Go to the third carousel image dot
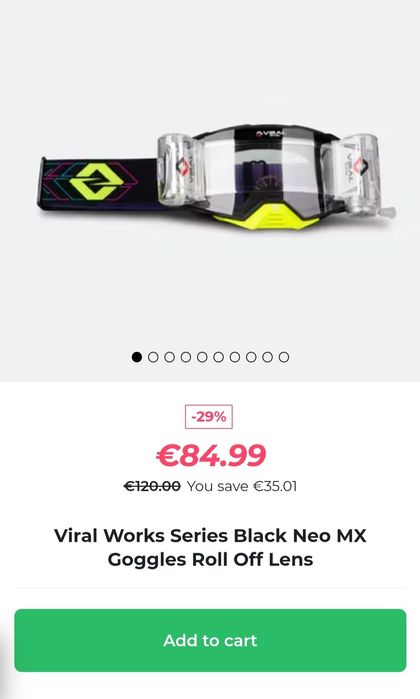 169,357
